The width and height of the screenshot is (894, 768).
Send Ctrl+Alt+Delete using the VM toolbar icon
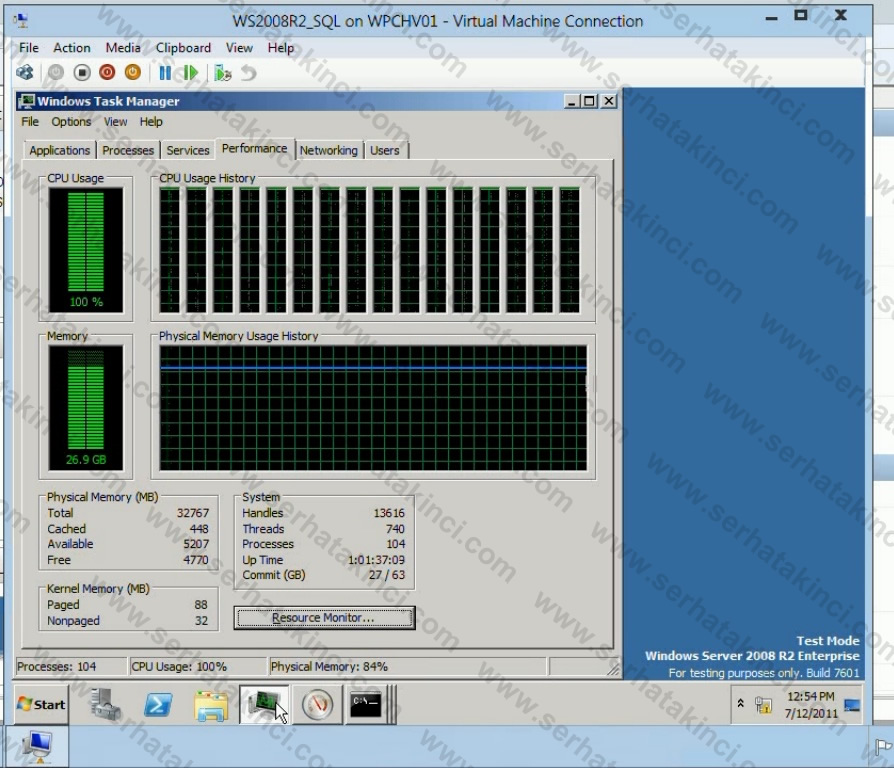(x=25, y=72)
